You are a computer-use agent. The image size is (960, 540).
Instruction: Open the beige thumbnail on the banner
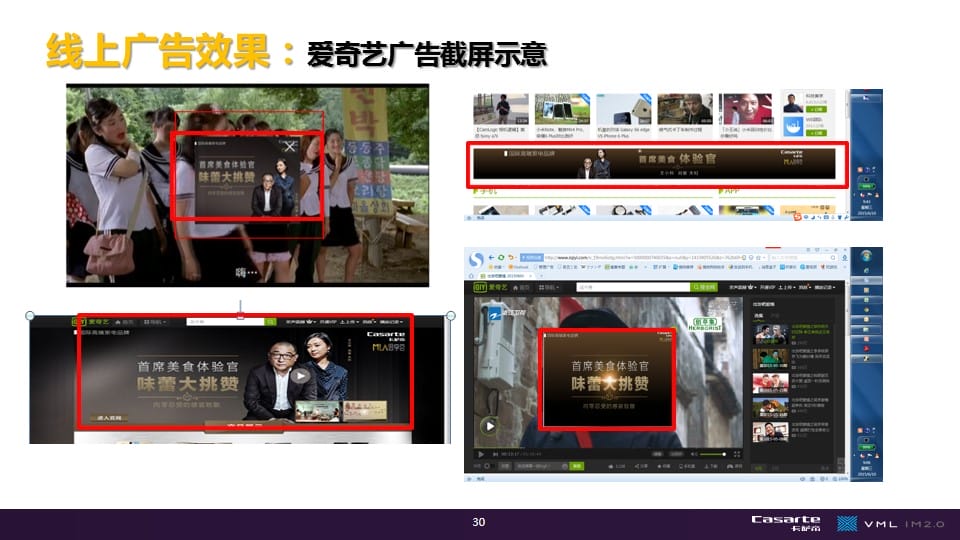tap(365, 411)
